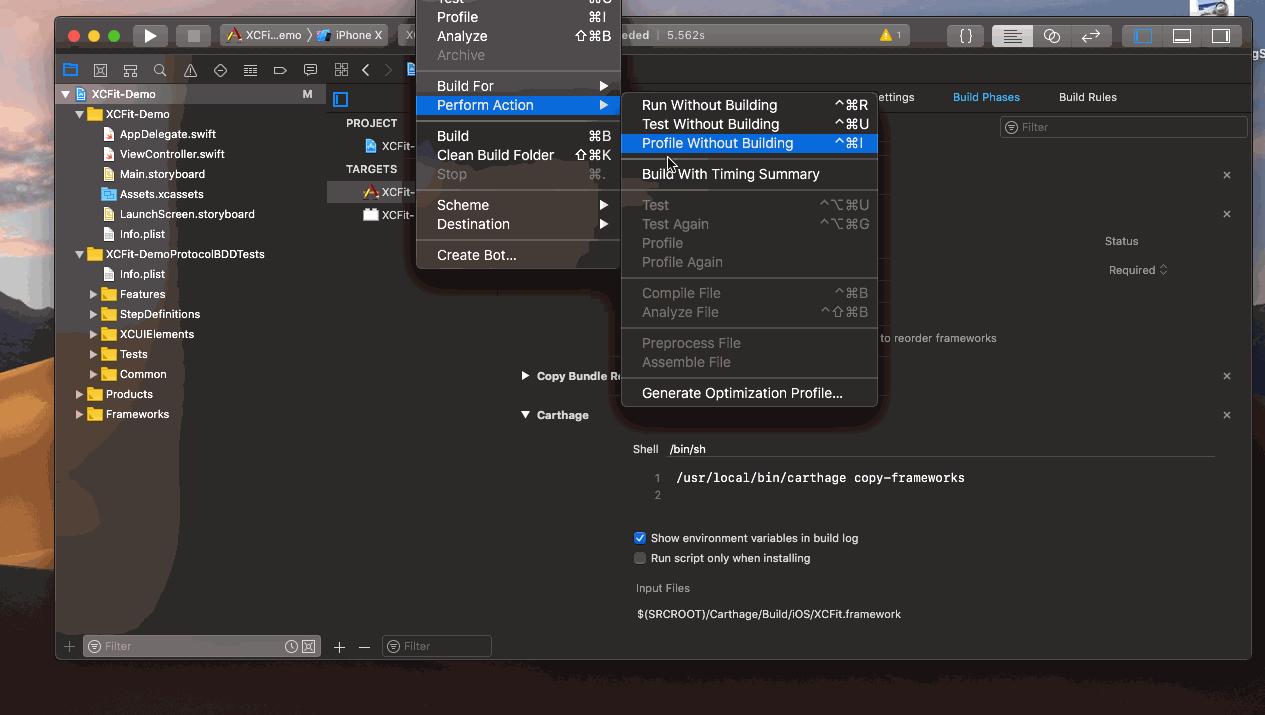Check Run script only when installing
Viewport: 1265px width, 715px height.
click(640, 558)
